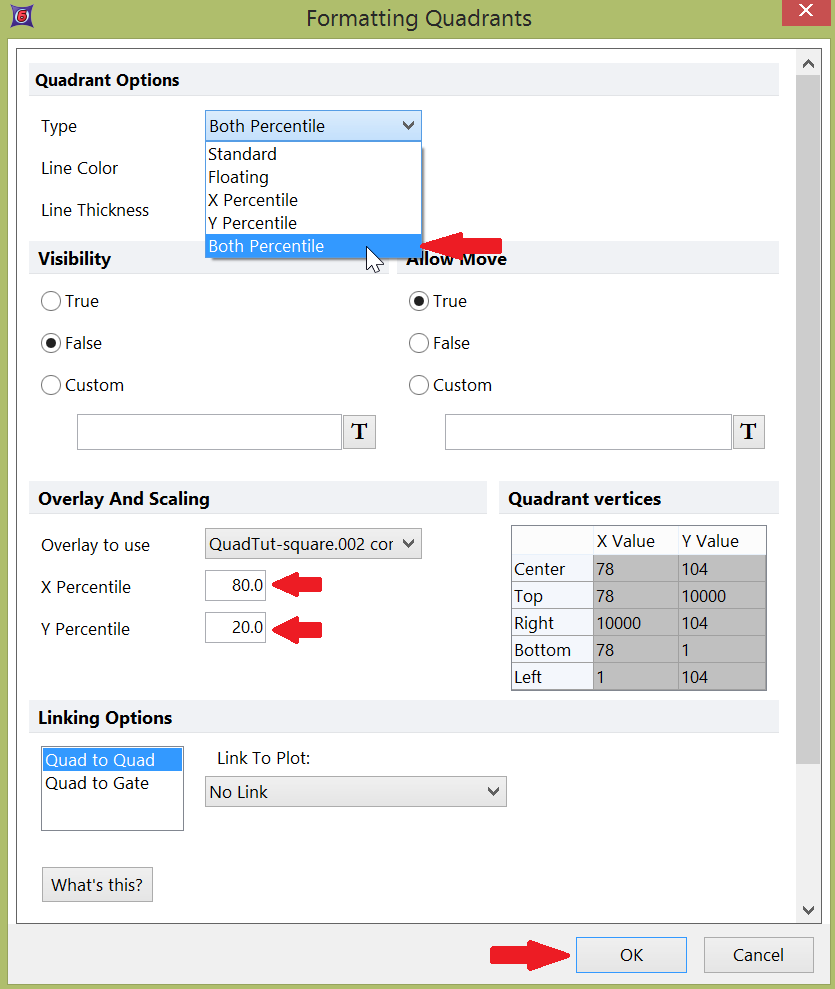Select Visibility True radio button
This screenshot has width=835, height=989.
[x=51, y=301]
